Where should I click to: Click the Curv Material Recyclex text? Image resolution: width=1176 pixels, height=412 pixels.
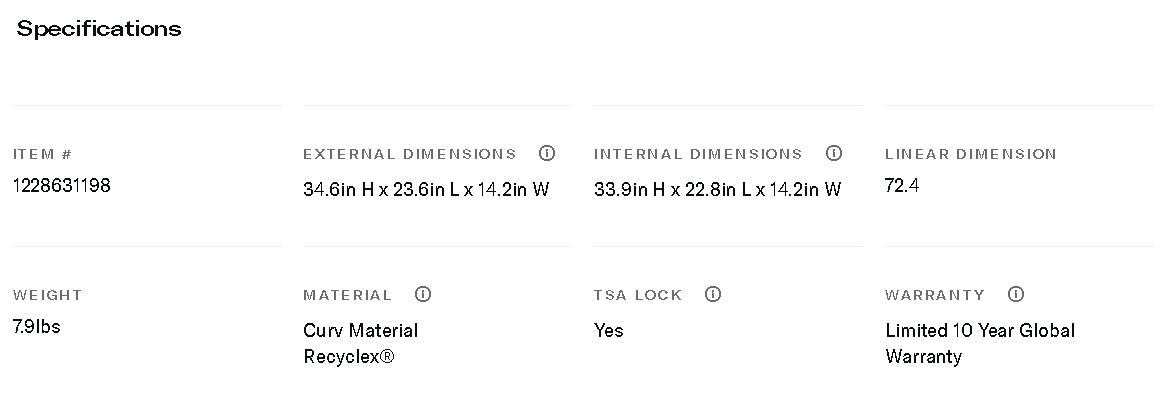[360, 343]
